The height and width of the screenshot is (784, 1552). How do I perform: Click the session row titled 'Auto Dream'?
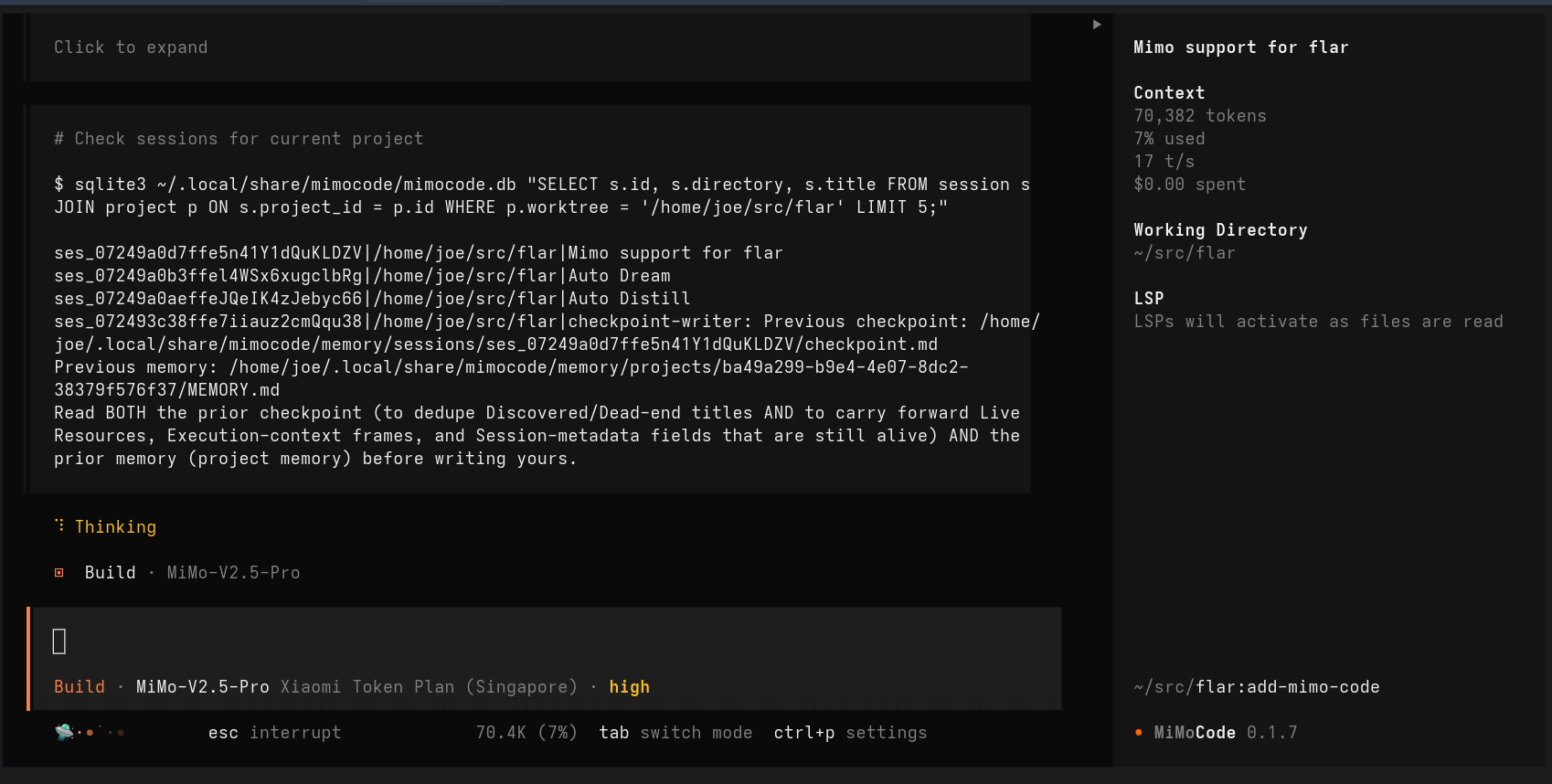pos(362,276)
